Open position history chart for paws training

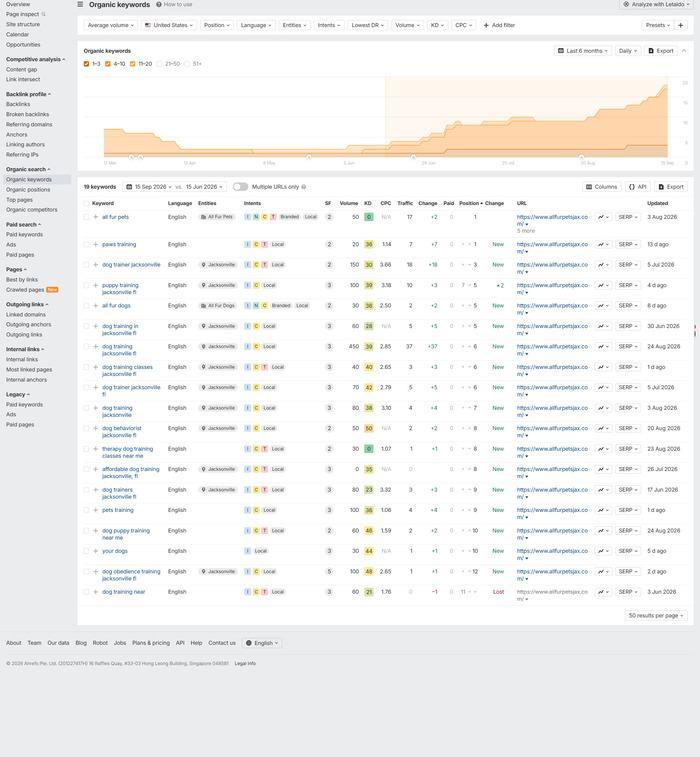tap(602, 245)
